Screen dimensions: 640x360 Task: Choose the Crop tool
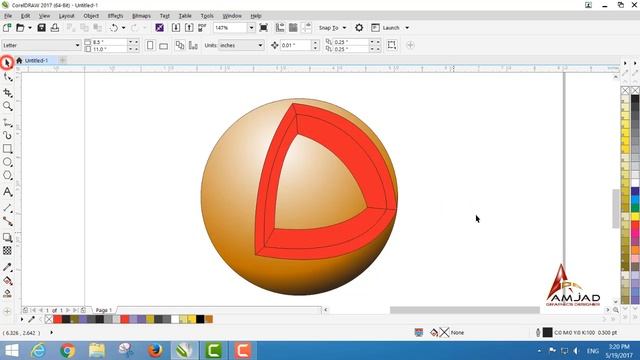(x=7, y=93)
